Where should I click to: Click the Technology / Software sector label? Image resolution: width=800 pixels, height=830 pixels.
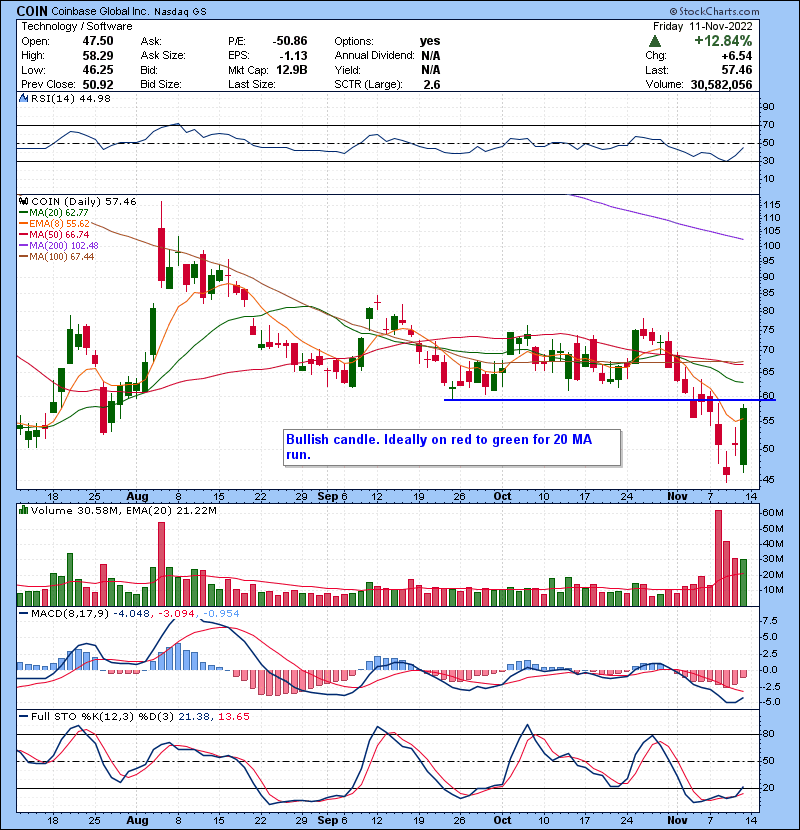click(77, 26)
